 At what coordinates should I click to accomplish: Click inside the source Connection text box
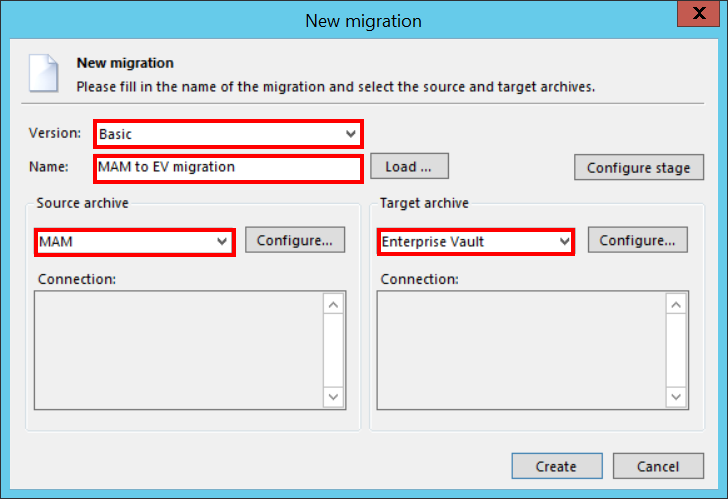coord(178,350)
